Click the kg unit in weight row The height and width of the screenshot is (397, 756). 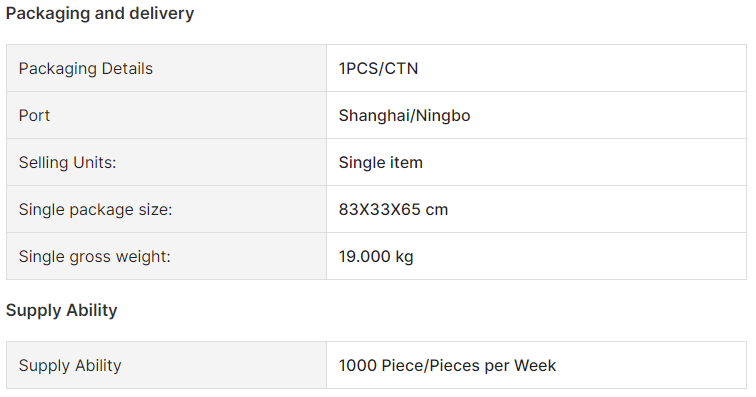405,257
